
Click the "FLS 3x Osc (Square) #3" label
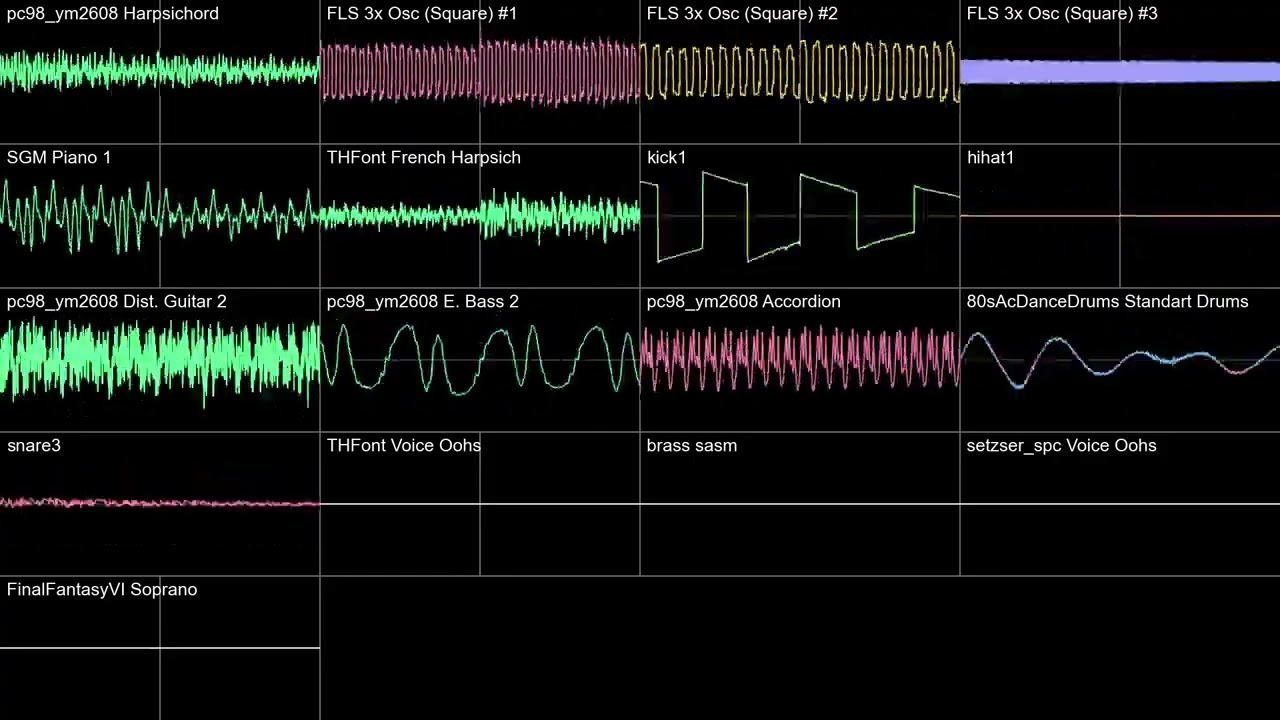[x=1062, y=14]
